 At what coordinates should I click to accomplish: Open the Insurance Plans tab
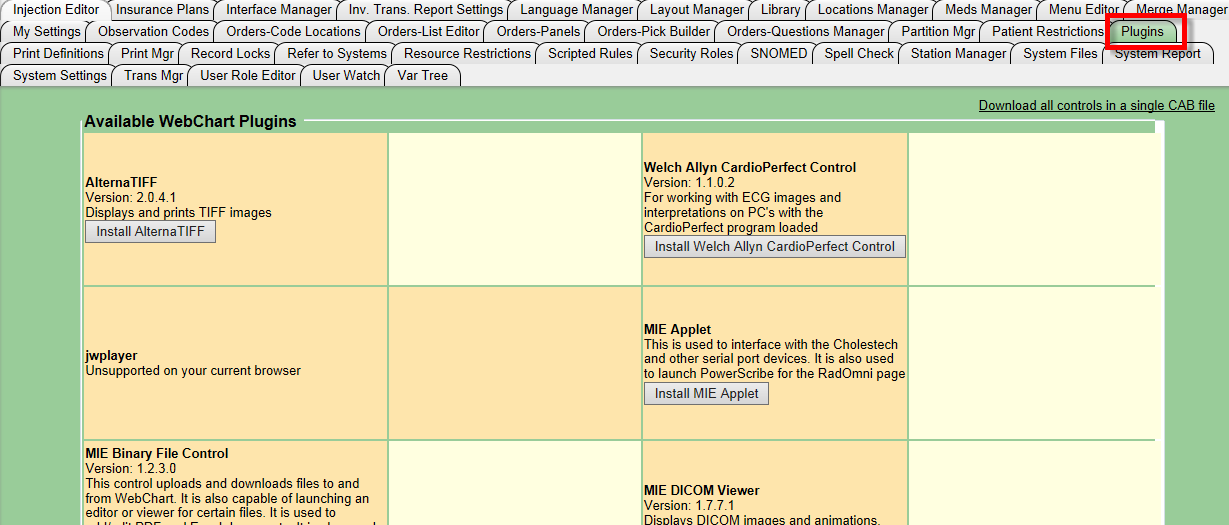[x=162, y=9]
